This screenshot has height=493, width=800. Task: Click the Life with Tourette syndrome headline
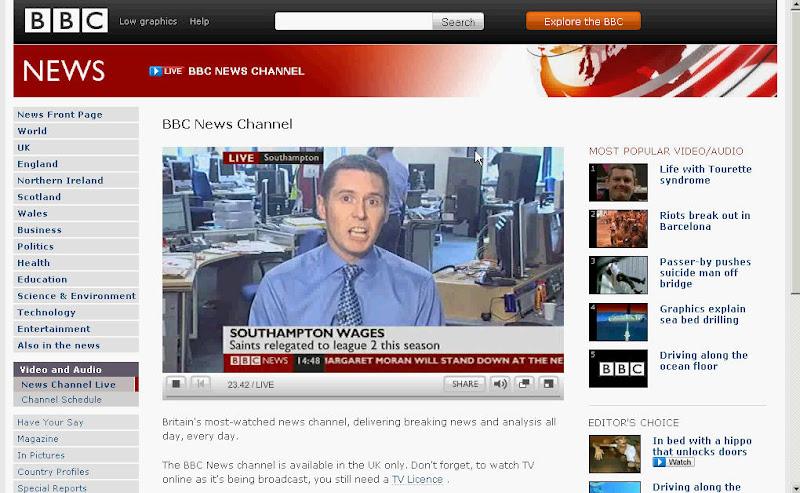[x=705, y=175]
